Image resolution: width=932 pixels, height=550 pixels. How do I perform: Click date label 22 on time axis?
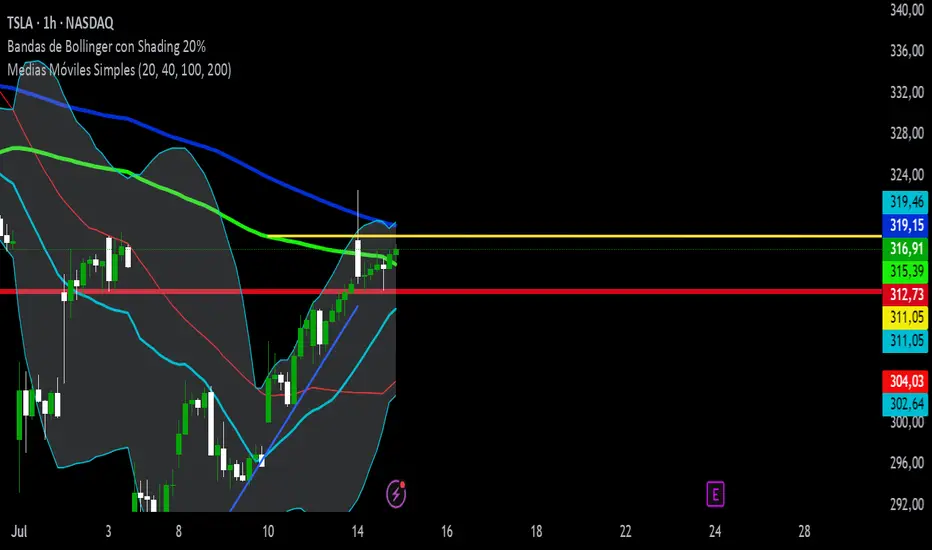click(x=625, y=531)
